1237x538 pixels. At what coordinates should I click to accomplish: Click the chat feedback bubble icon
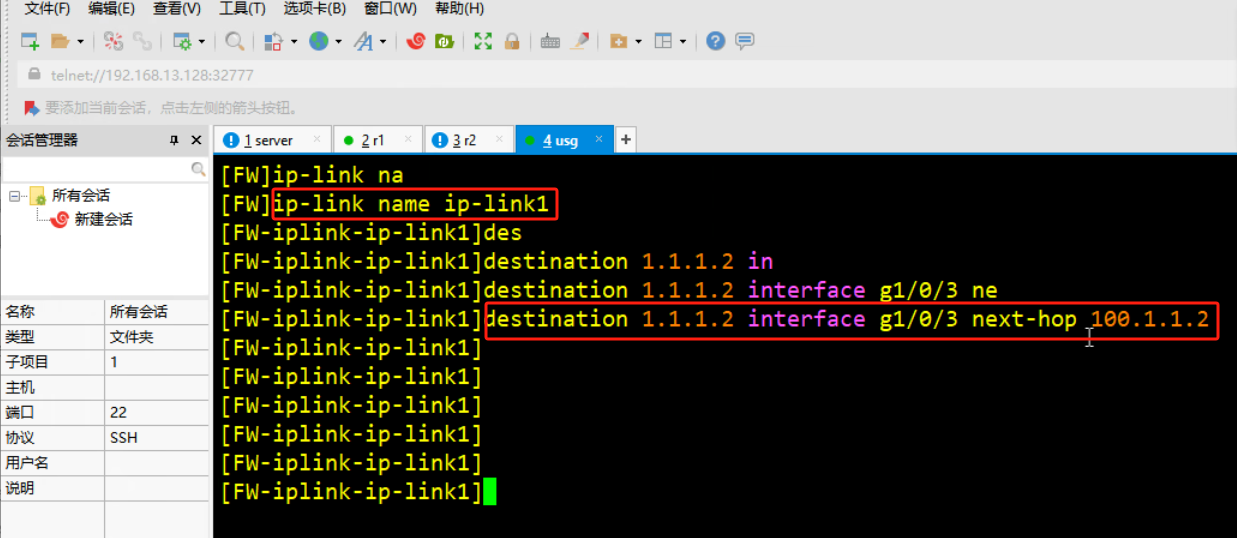pos(744,41)
